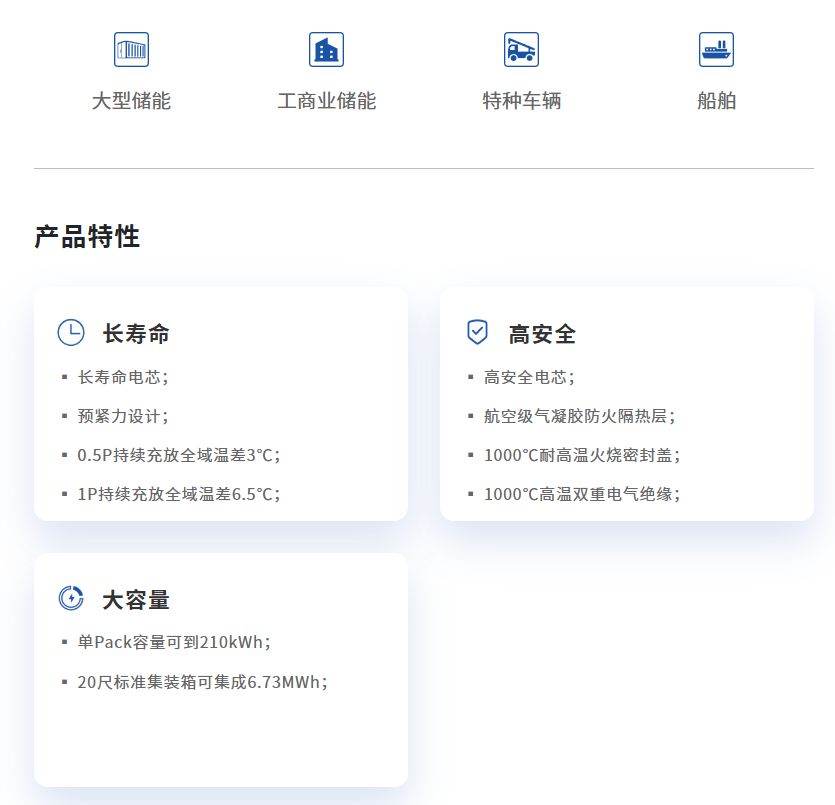
Task: Open the 特种车辆 application text
Action: 521,101
